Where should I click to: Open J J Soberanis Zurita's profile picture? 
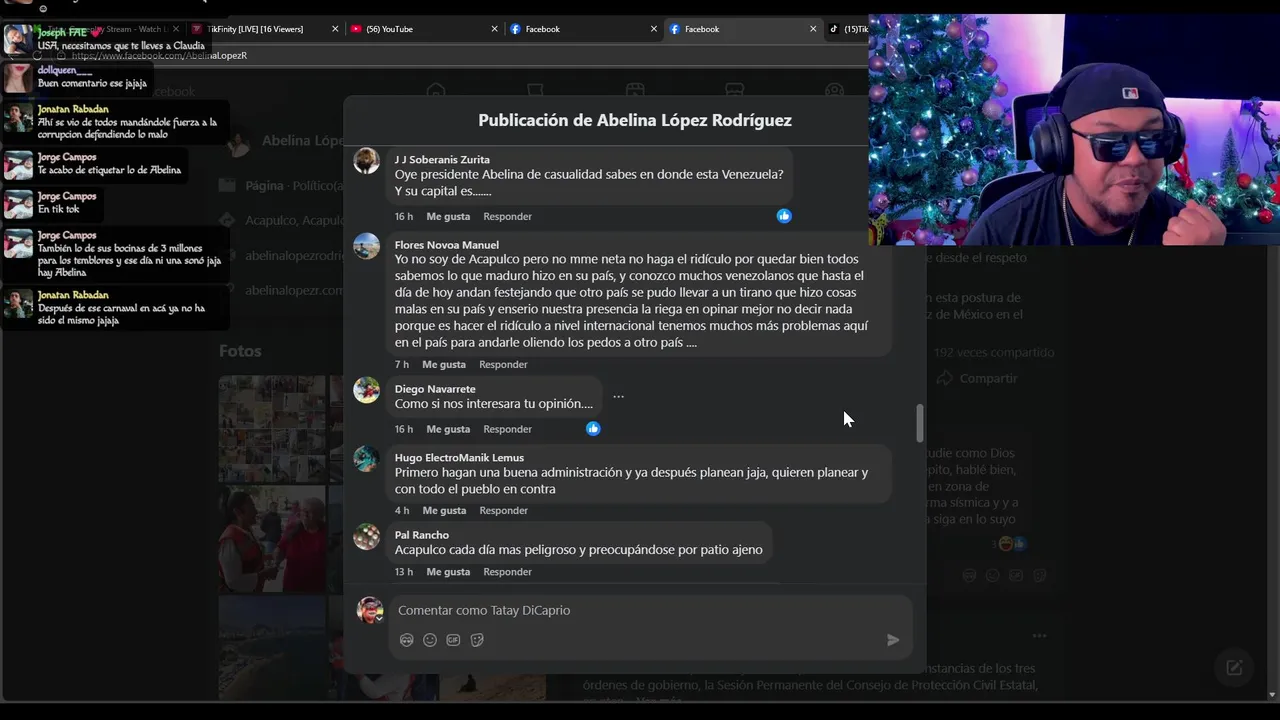[367, 161]
